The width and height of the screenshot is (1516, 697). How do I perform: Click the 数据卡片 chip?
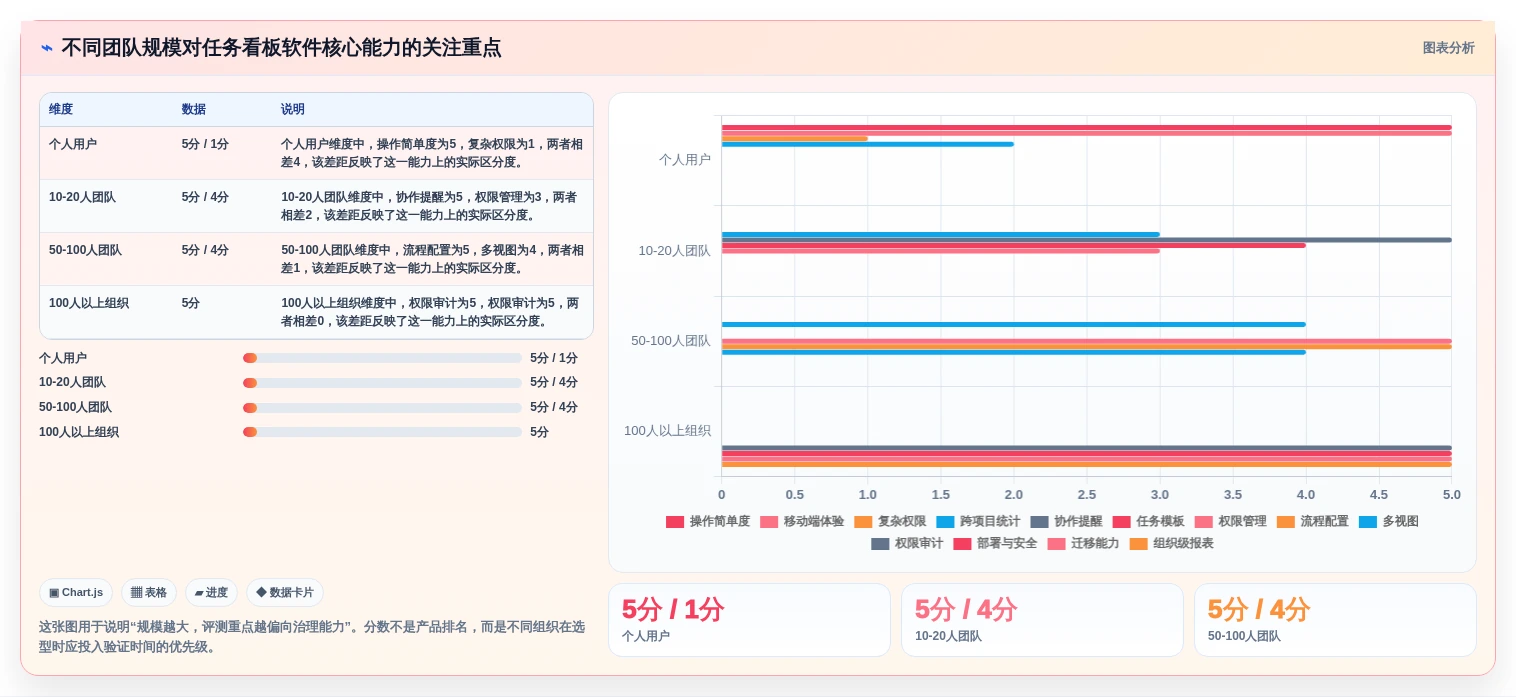coord(285,592)
